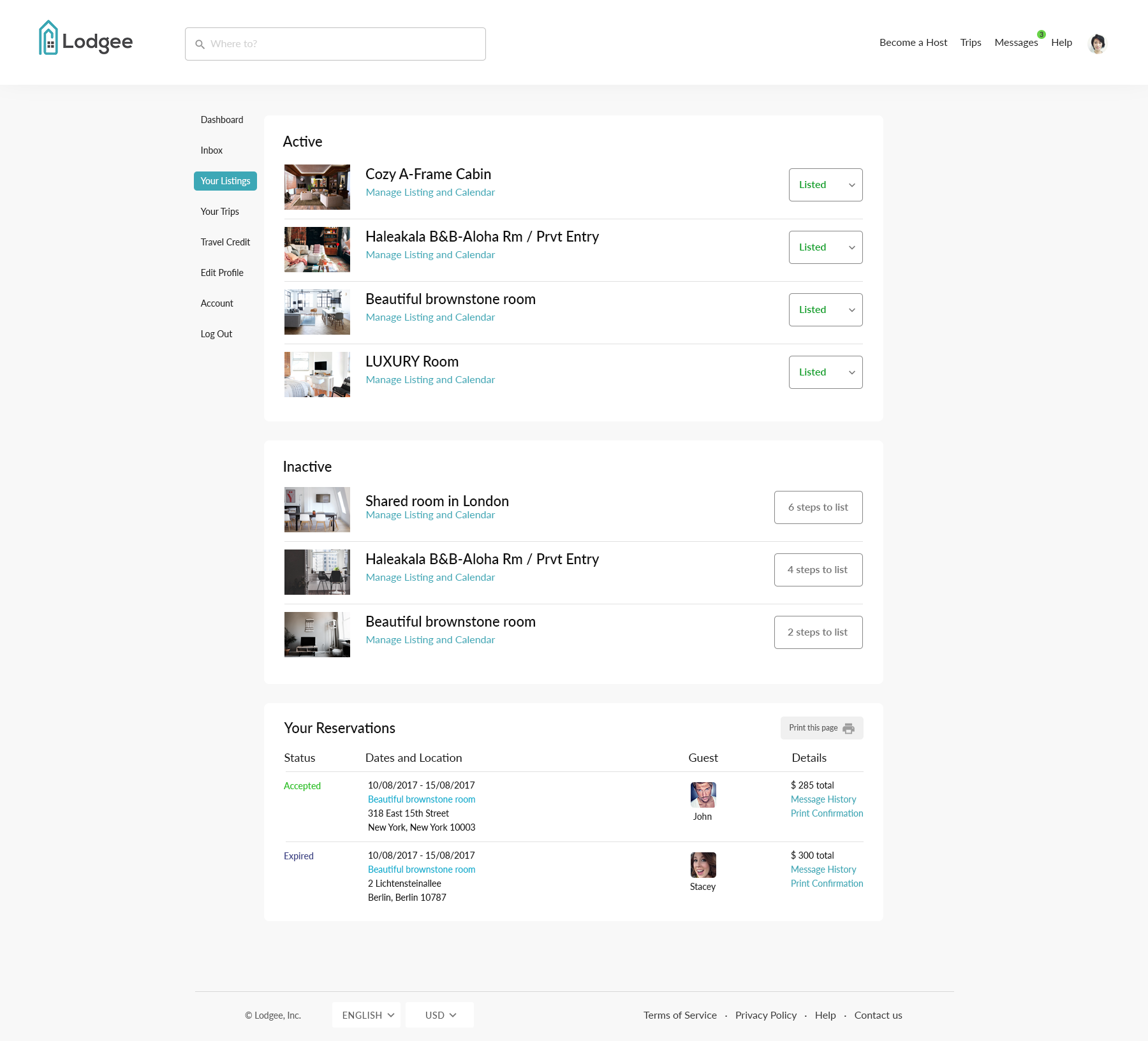Manage Listing and Calendar for active Haleakala B&B
Image resolution: width=1148 pixels, height=1041 pixels.
pos(430,255)
